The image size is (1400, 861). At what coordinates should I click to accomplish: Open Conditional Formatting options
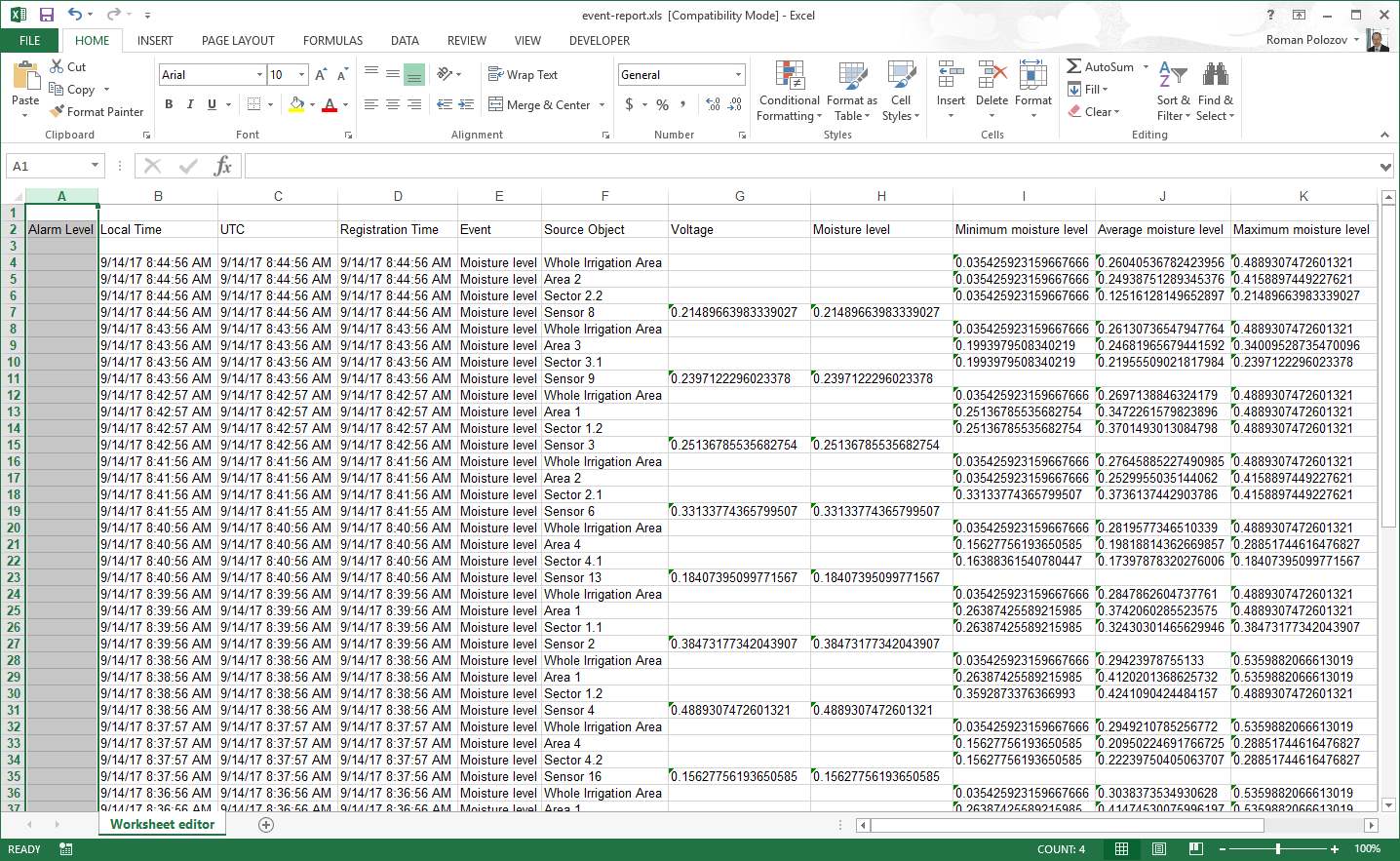[x=790, y=92]
